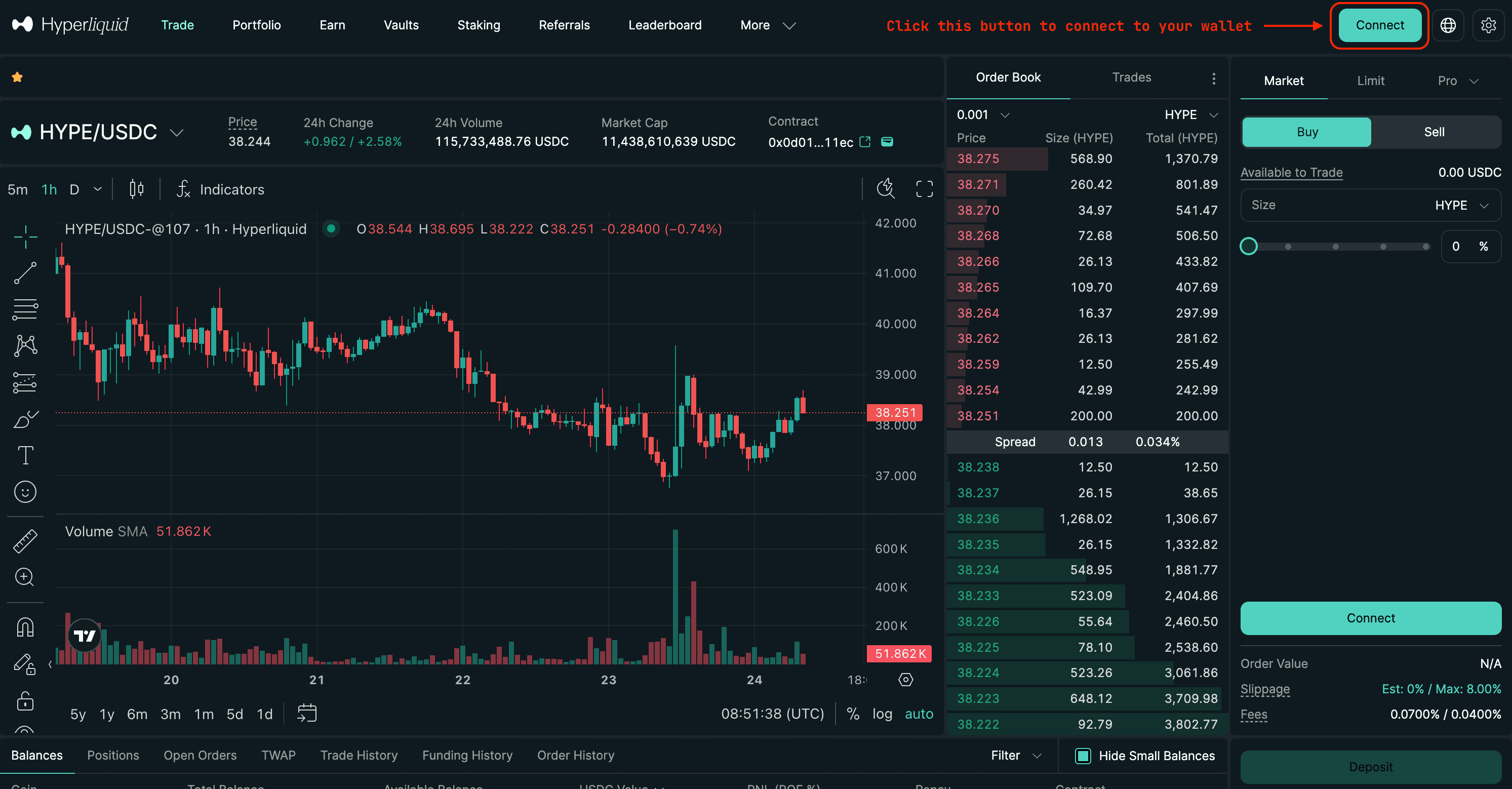The image size is (1512, 789).
Task: Expand the HYPE/USDC pair selector
Action: coord(177,133)
